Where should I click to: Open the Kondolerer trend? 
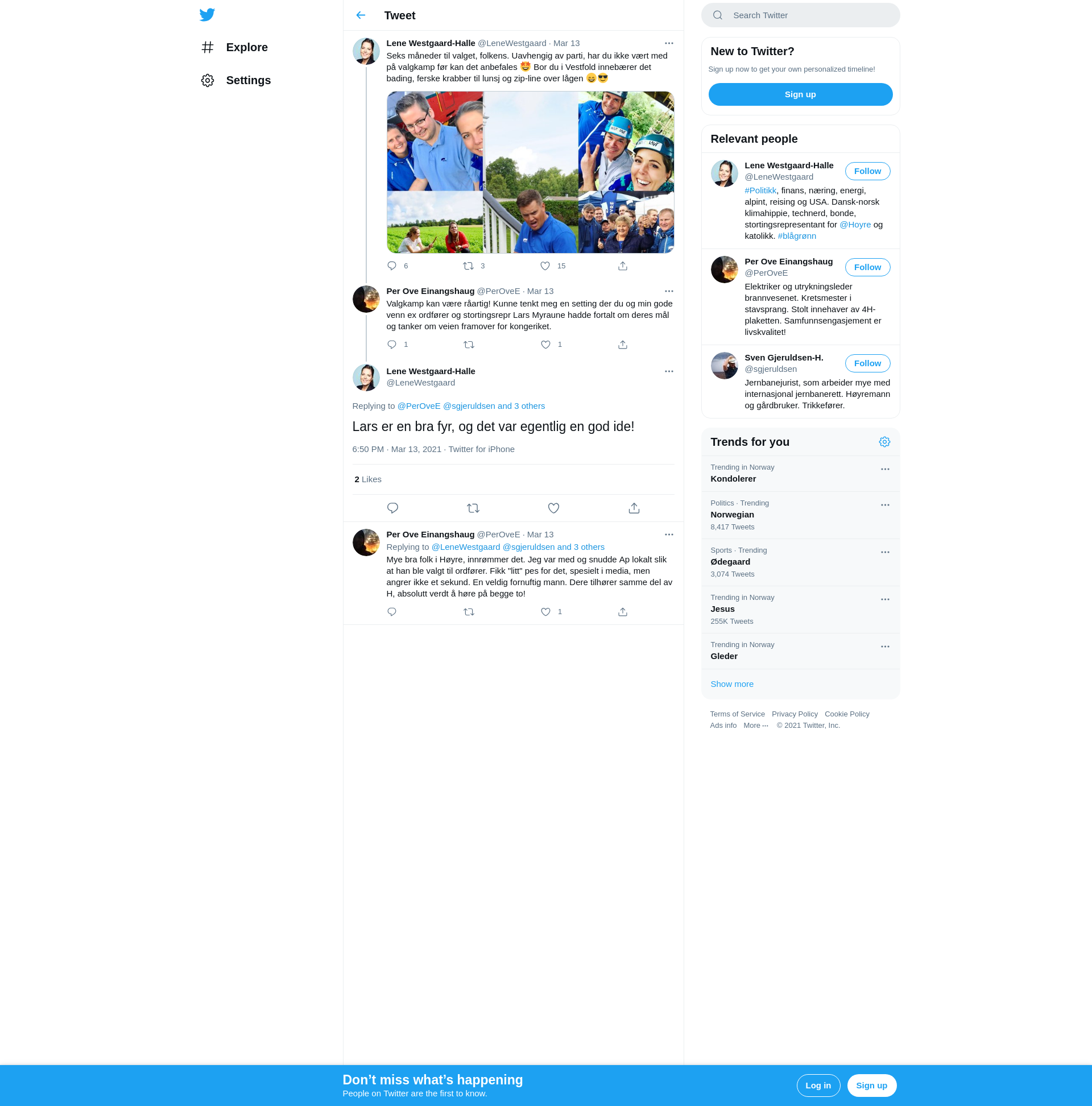point(800,474)
